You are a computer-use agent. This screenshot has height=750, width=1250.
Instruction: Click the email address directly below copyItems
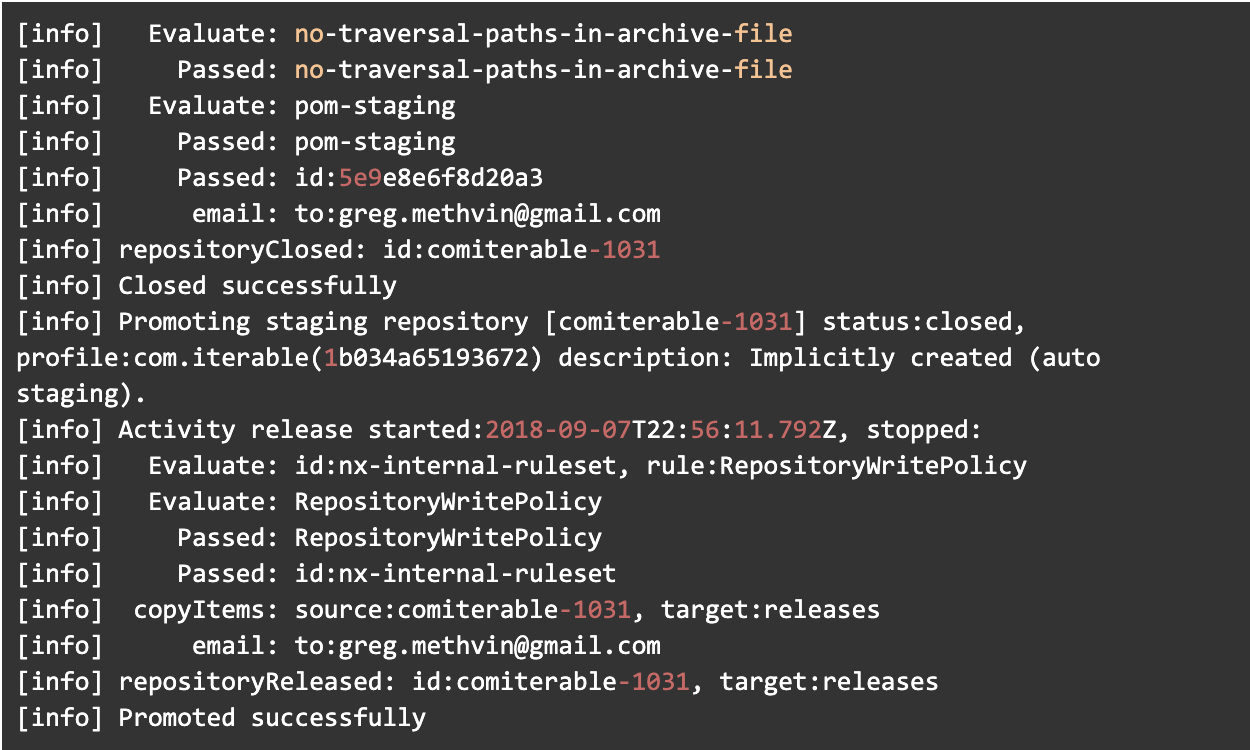click(x=500, y=646)
